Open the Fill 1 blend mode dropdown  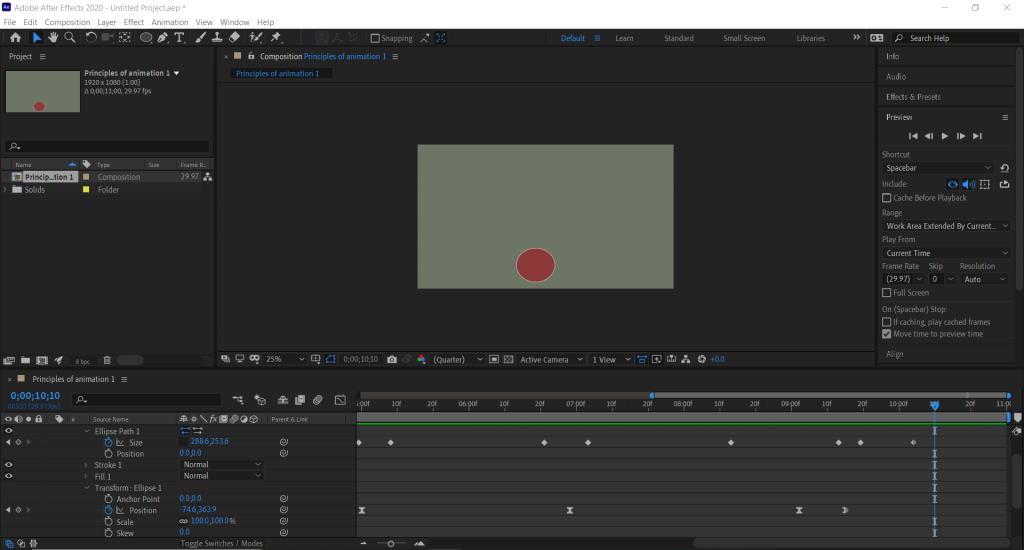221,476
